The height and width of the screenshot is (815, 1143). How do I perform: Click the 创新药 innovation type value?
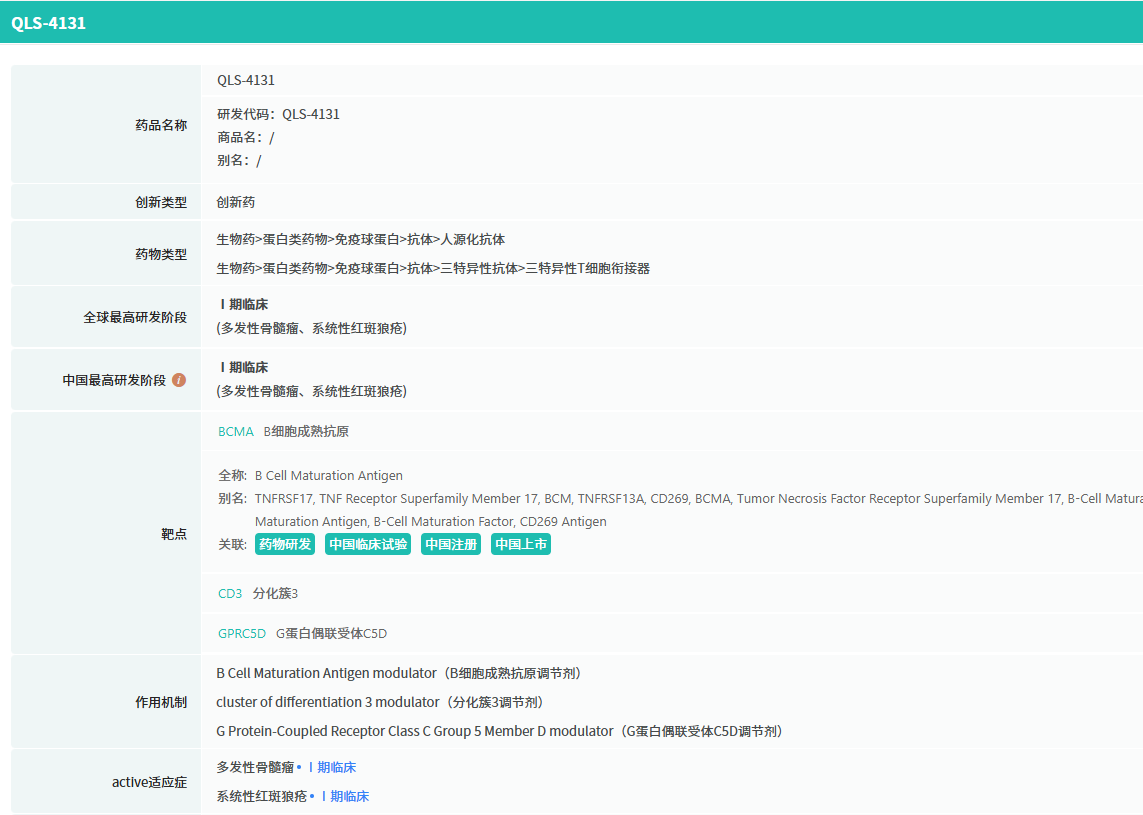pos(236,203)
